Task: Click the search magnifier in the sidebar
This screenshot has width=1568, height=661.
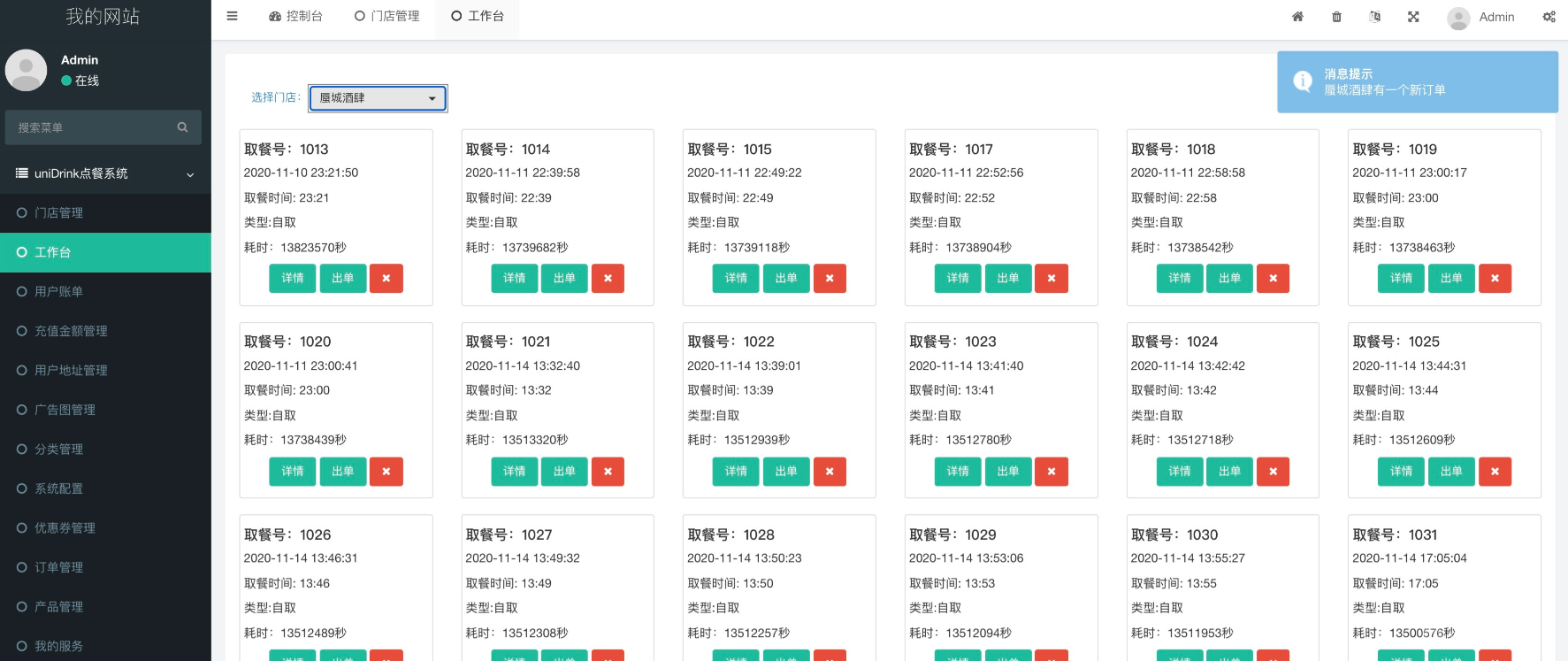Action: tap(182, 127)
